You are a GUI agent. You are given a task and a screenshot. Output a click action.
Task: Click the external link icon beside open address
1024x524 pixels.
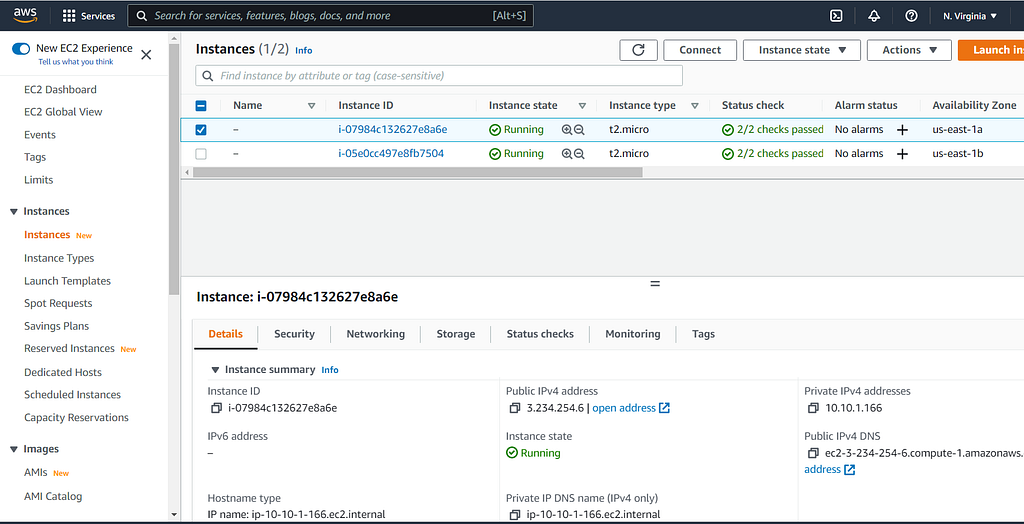(x=664, y=408)
